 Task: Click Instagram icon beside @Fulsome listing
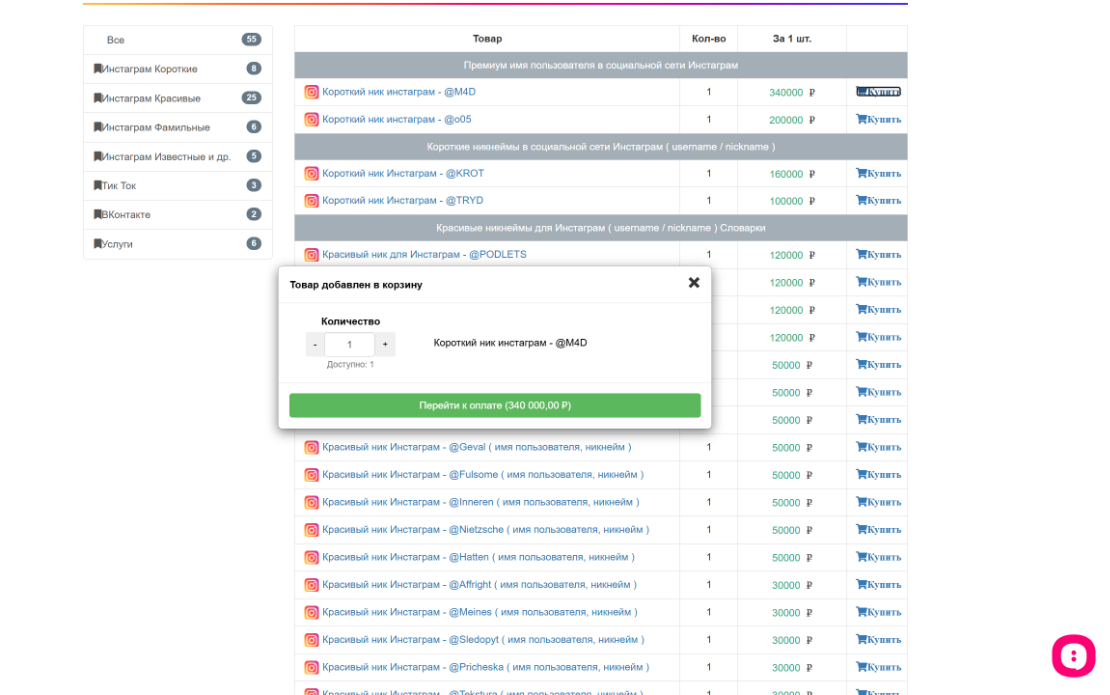[311, 475]
